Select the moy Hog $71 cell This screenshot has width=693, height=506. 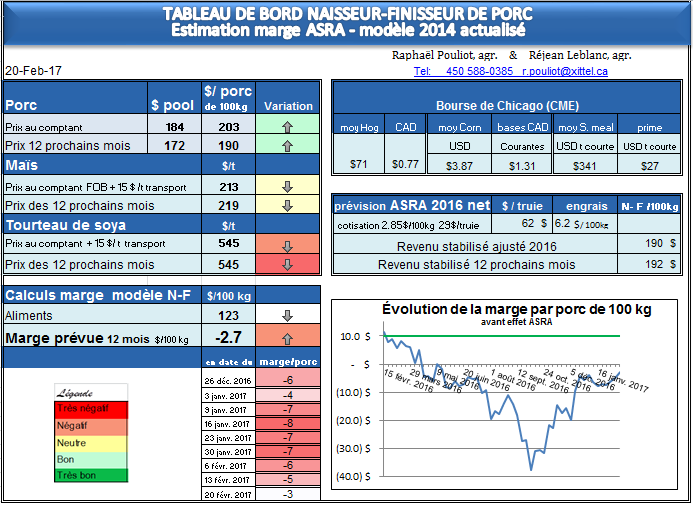pos(360,164)
